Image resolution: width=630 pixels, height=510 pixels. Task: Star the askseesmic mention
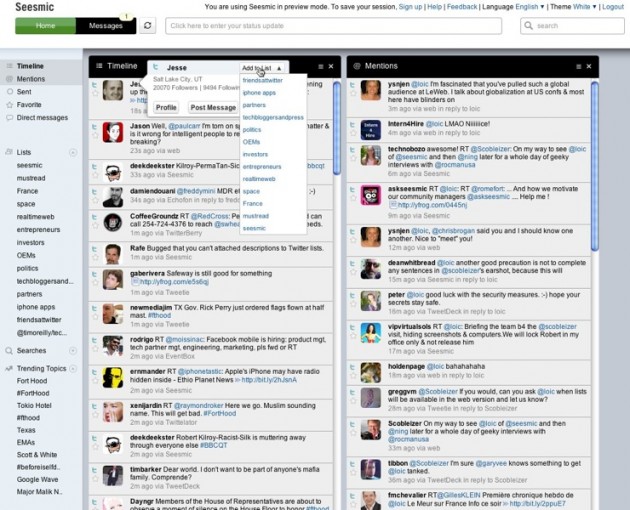coord(353,198)
